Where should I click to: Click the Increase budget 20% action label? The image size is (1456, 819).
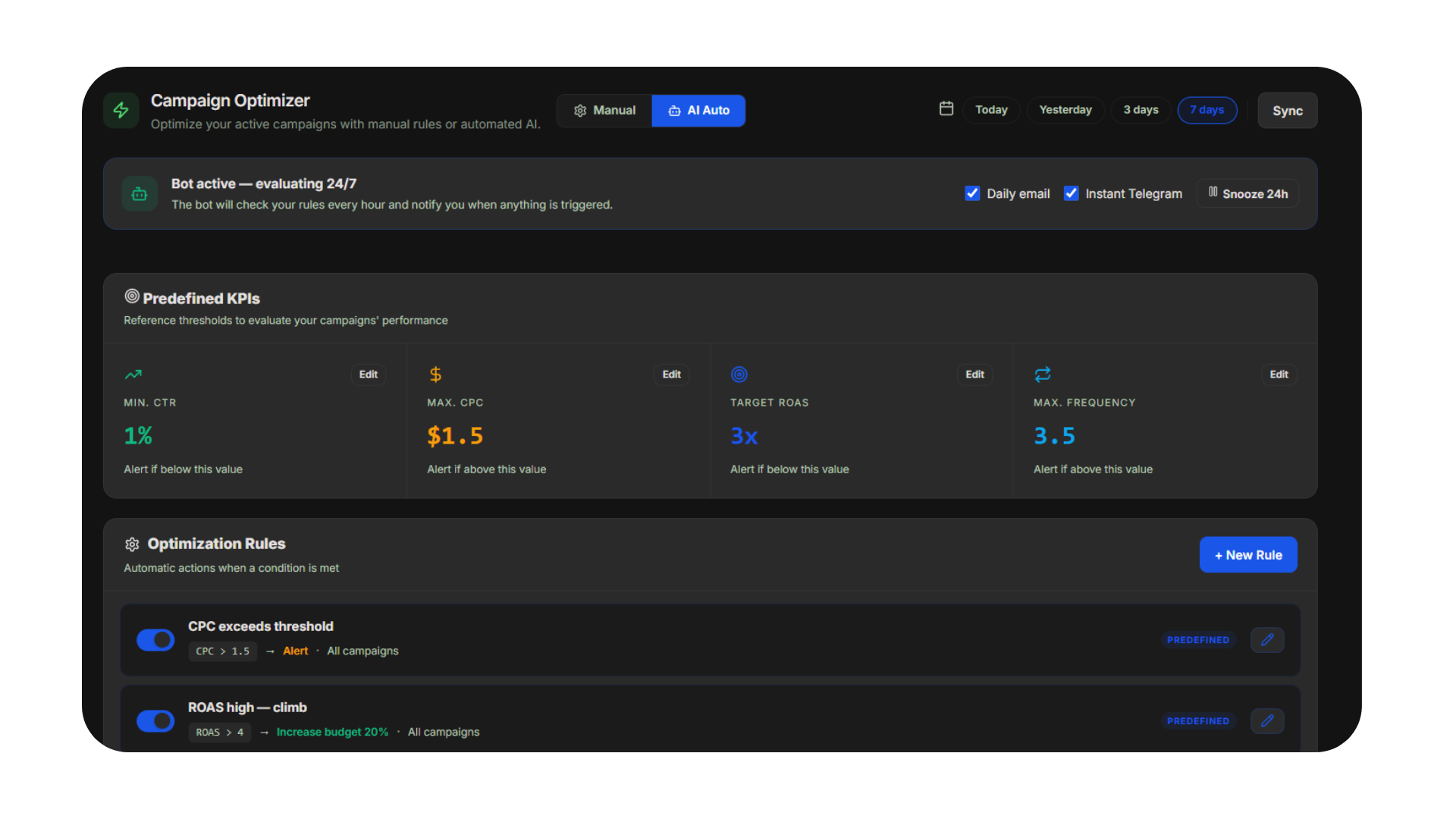tap(332, 733)
